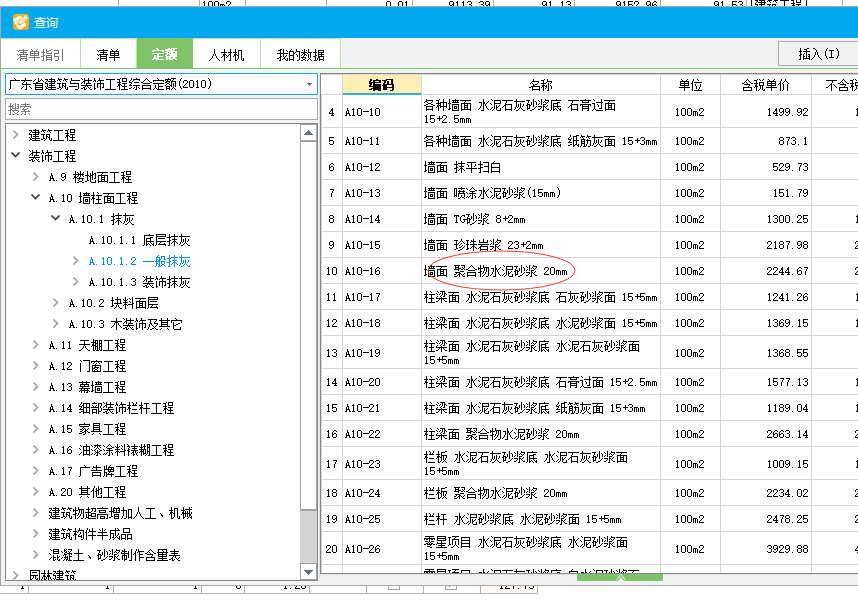Switch to the 清单指引 tab
Image resolution: width=858 pixels, height=610 pixels.
(40, 55)
